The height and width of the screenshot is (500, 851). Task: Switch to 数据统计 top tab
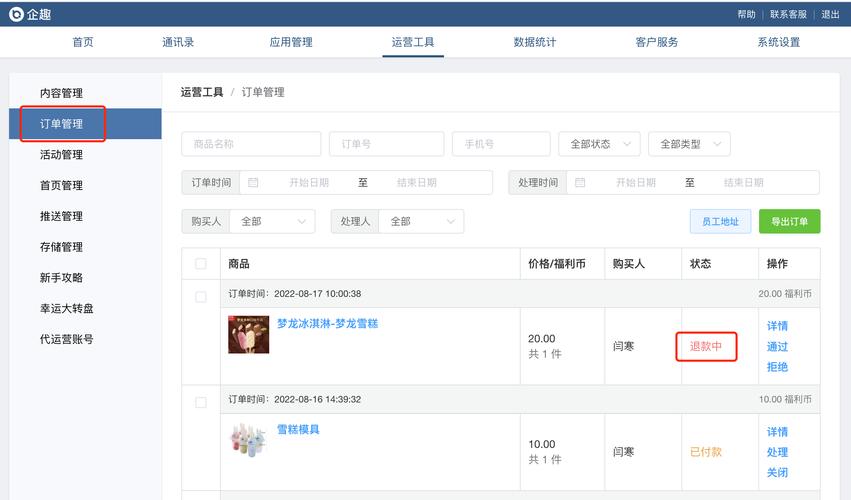pyautogui.click(x=535, y=42)
